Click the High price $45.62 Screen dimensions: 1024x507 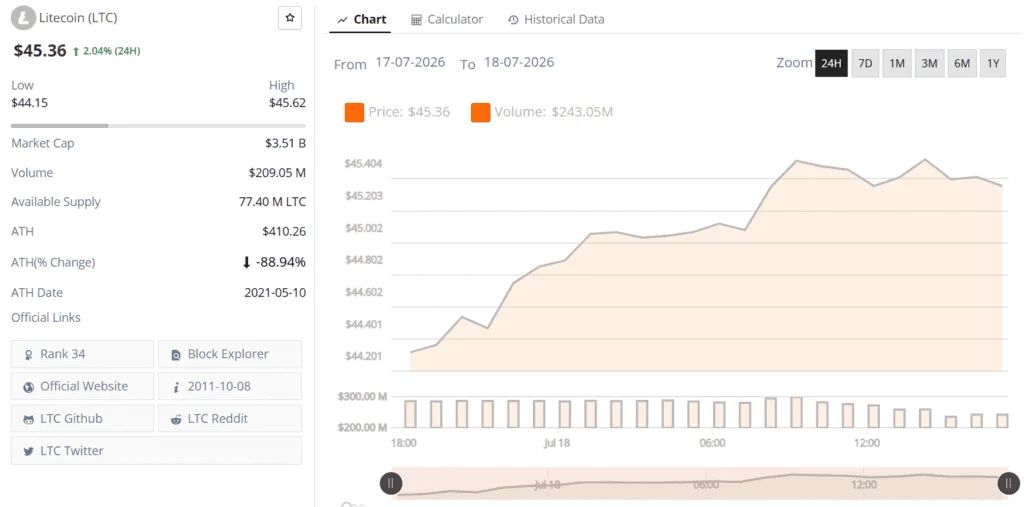[x=287, y=103]
